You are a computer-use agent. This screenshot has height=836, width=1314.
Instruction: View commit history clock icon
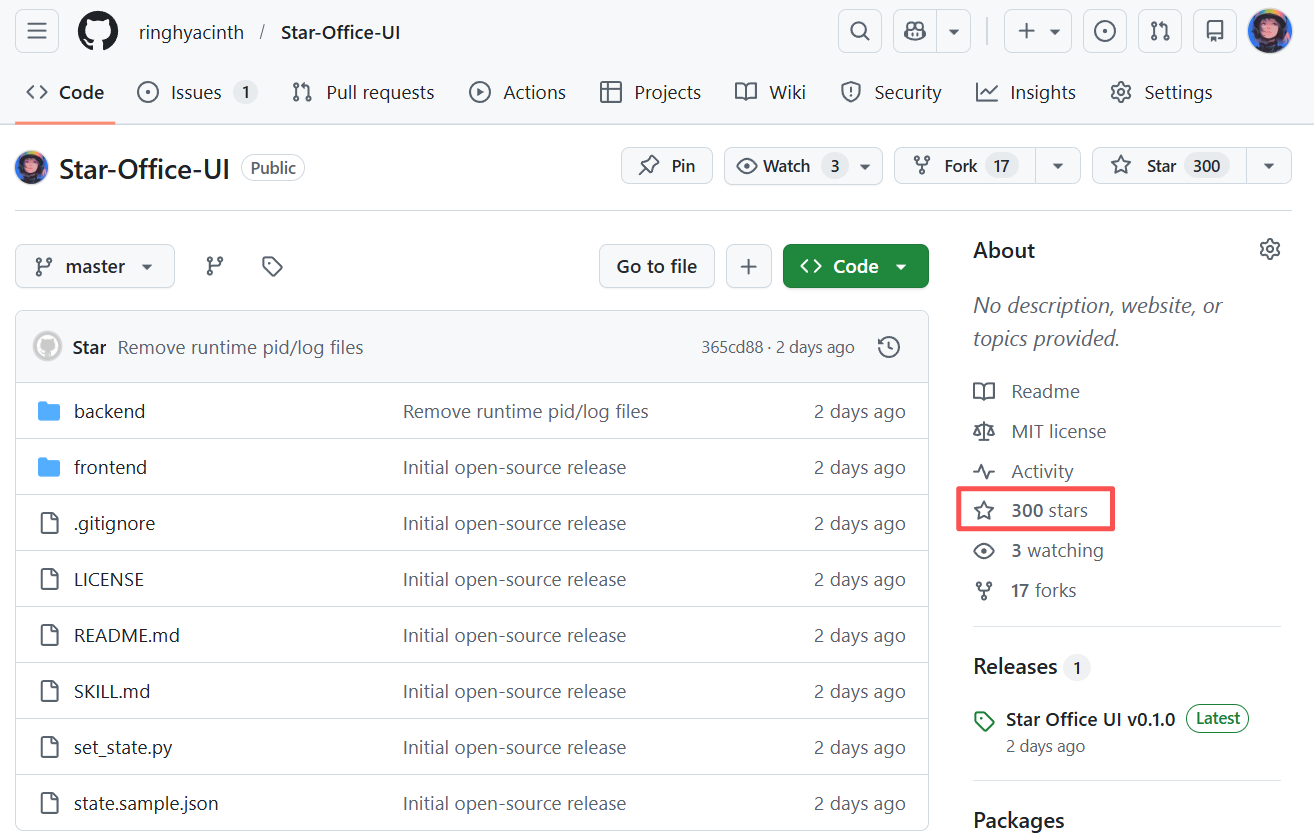click(888, 347)
